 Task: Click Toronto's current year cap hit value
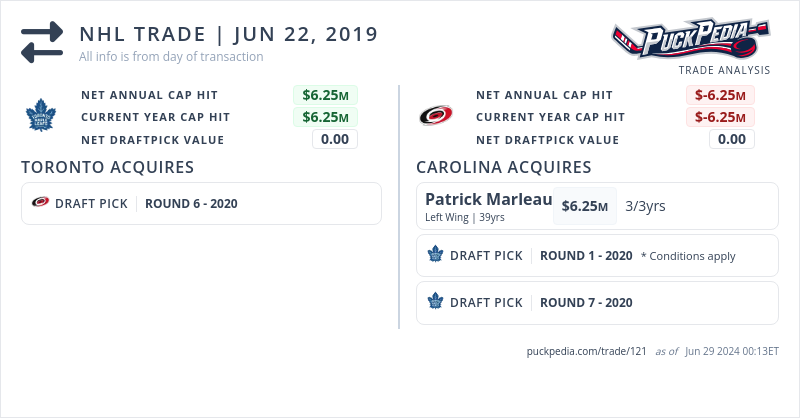(325, 117)
